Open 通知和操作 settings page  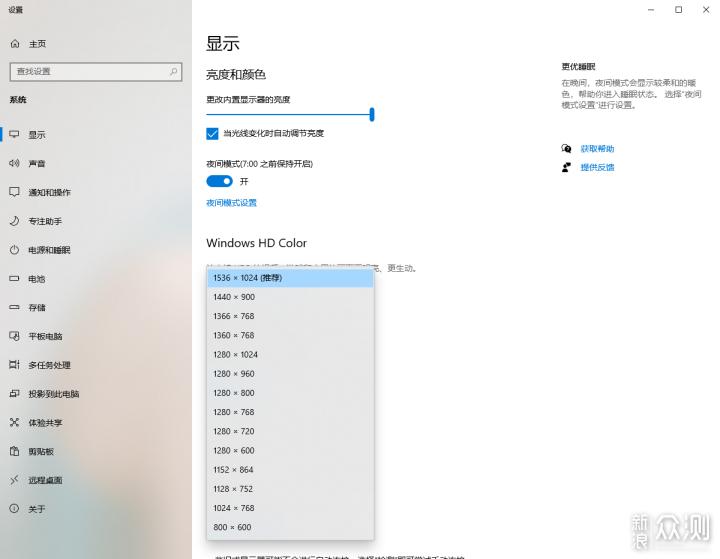pyautogui.click(x=50, y=192)
